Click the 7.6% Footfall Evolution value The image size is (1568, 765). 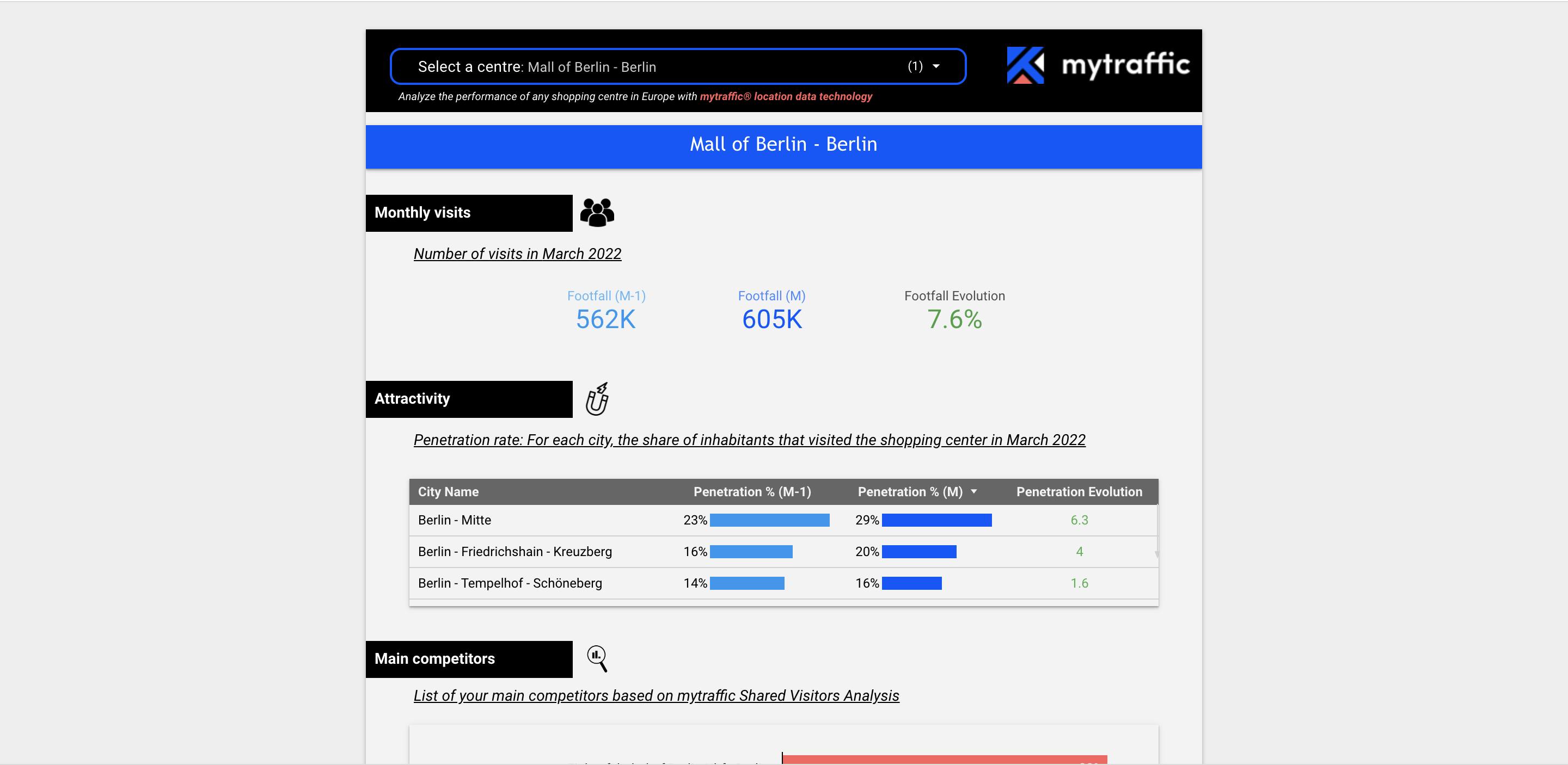tap(954, 319)
